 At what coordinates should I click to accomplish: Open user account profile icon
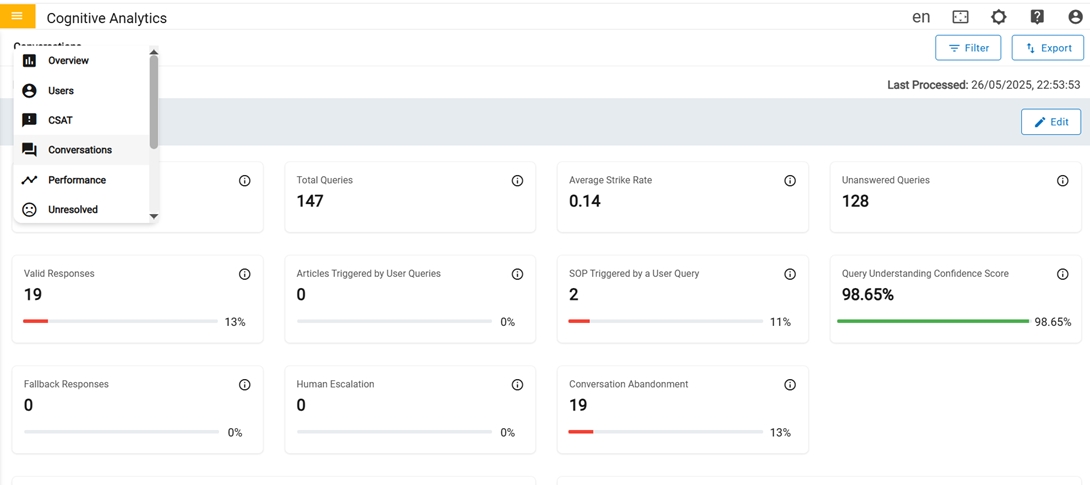point(1075,17)
